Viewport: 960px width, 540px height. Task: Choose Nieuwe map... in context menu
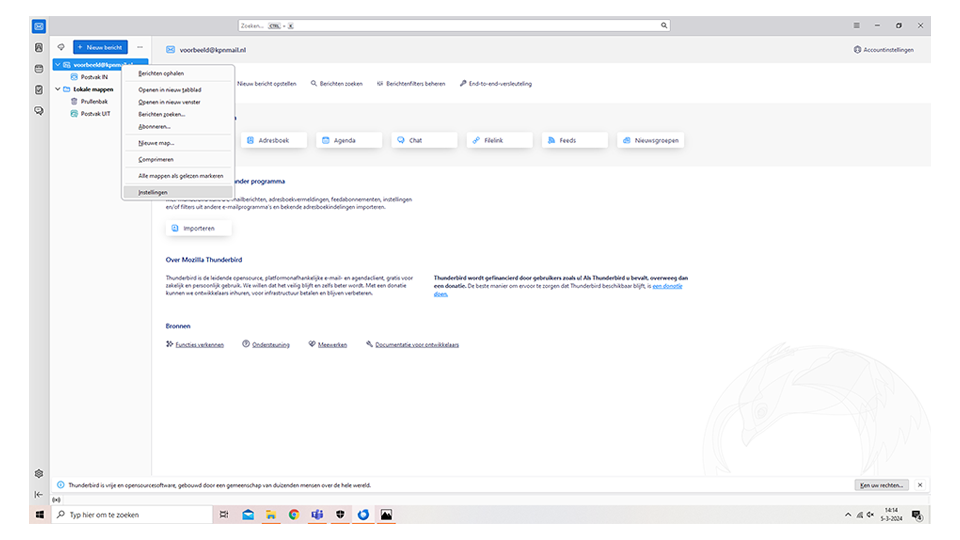click(178, 143)
